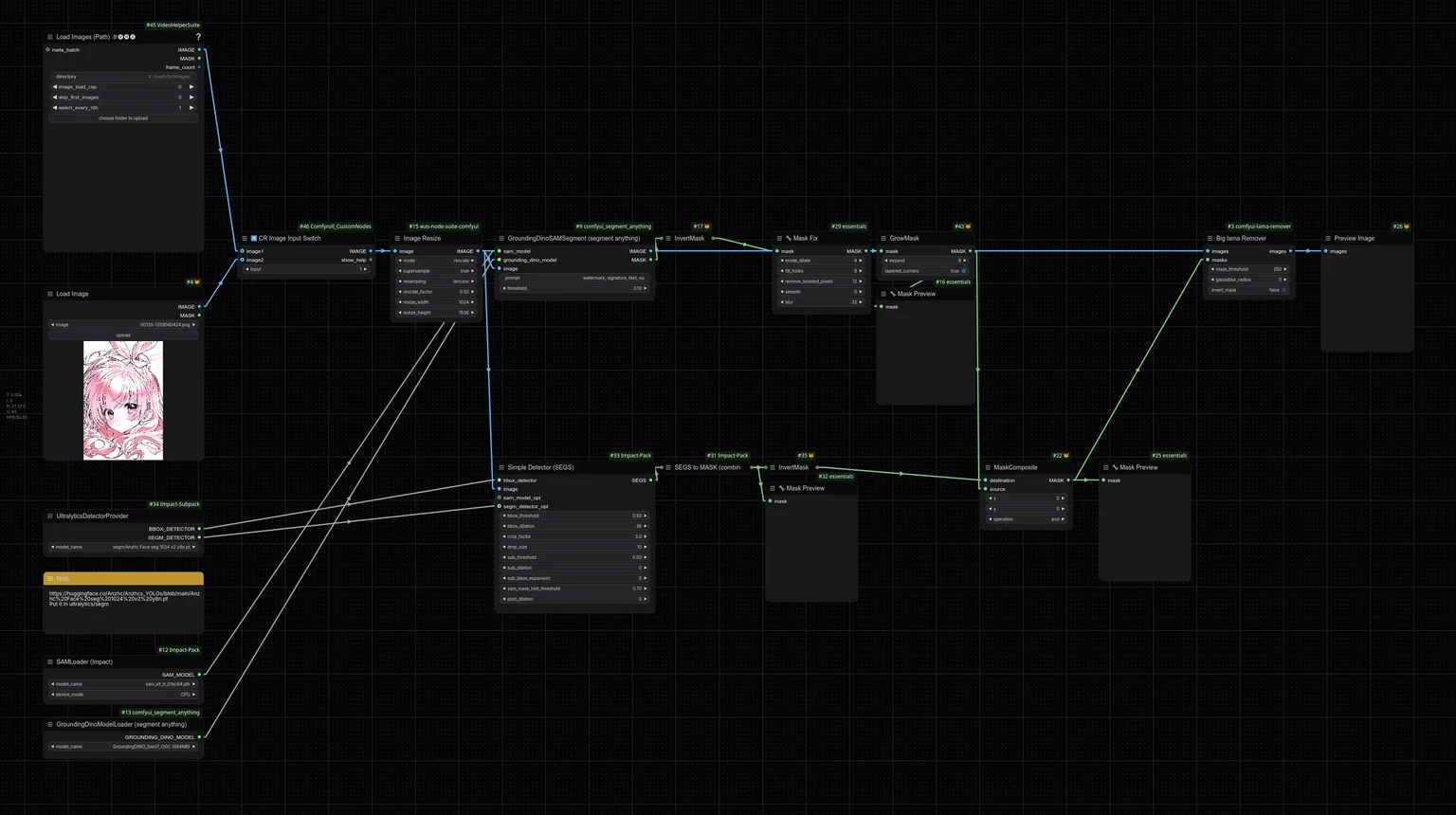1456x815 pixels.
Task: Adjust rescale_factor value in Image Resize
Action: pyautogui.click(x=435, y=292)
